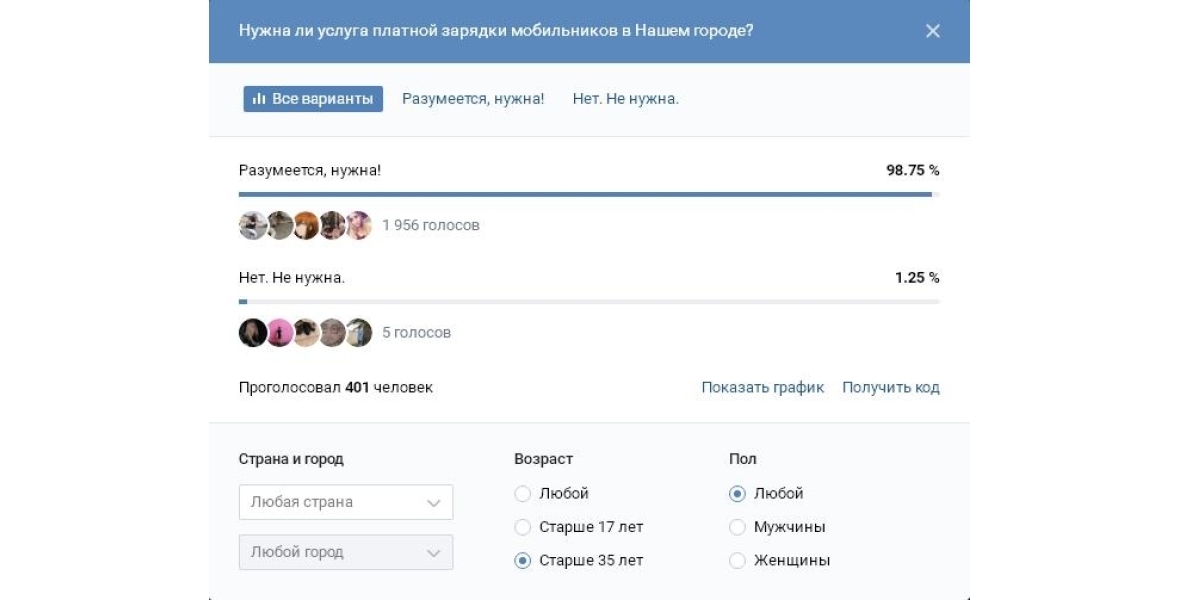Click answer label 'Нет. Не нужна.' above the bar
Image resolution: width=1179 pixels, height=600 pixels.
(x=292, y=277)
